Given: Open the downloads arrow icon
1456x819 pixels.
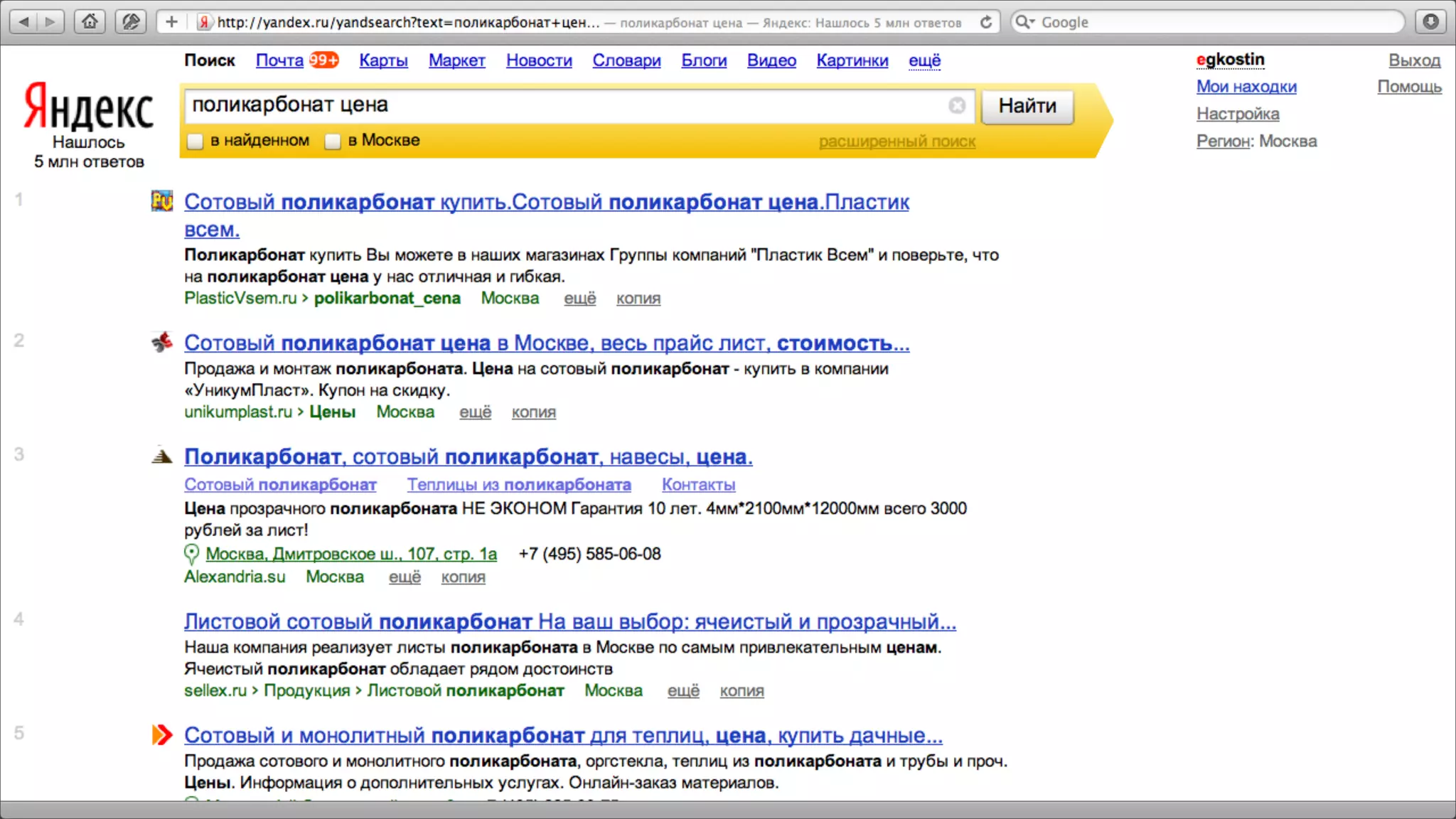Looking at the screenshot, I should (x=1430, y=21).
